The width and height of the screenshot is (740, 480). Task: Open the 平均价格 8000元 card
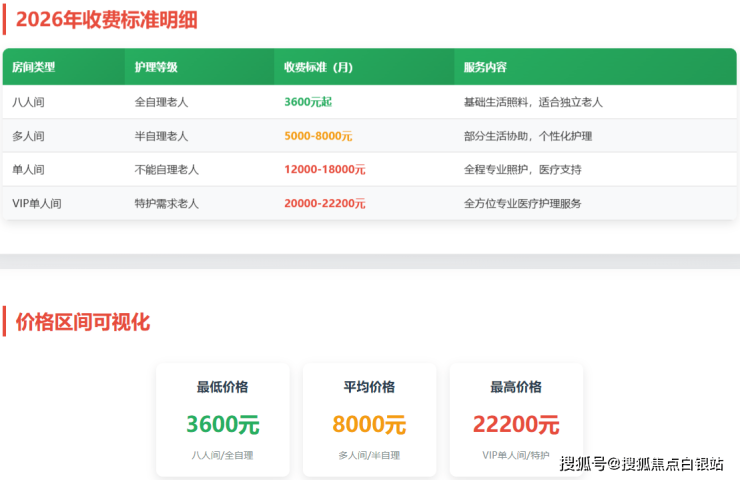pyautogui.click(x=369, y=420)
